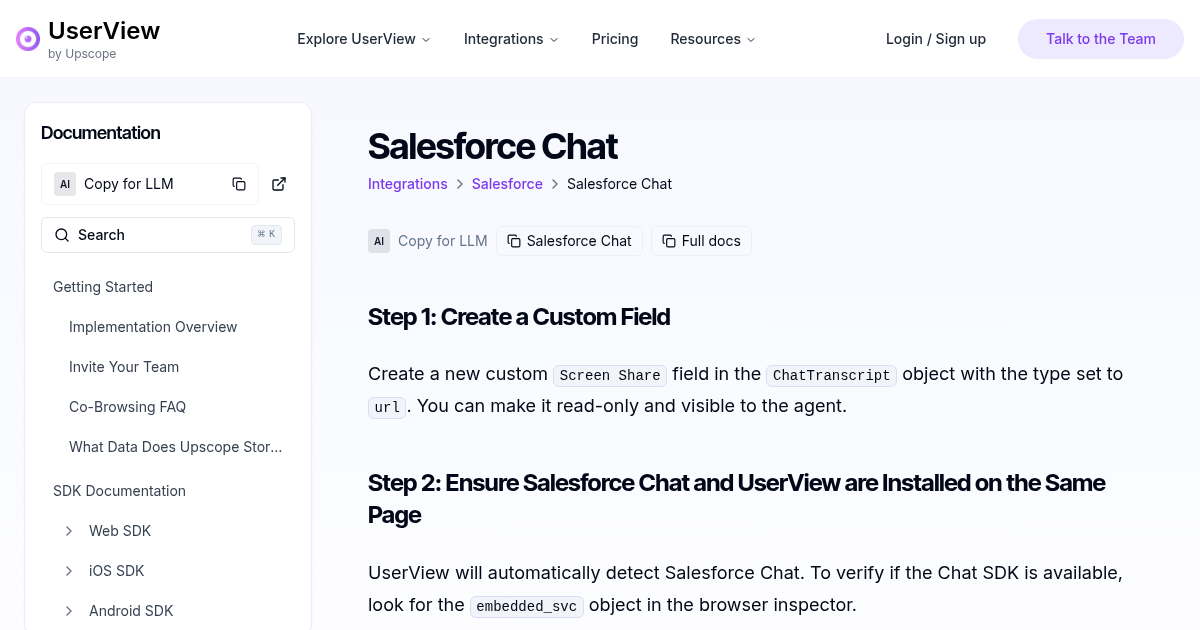
Task: Click the copy icon beside Copy for LLM in sidebar
Action: 239,184
